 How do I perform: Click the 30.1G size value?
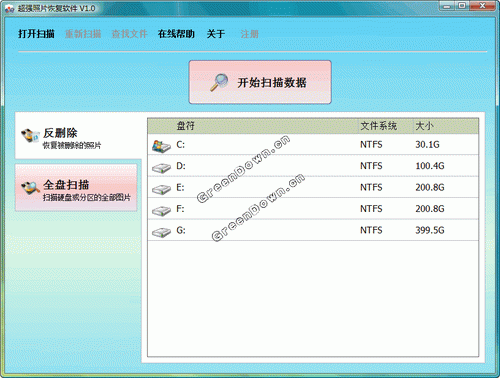(427, 145)
